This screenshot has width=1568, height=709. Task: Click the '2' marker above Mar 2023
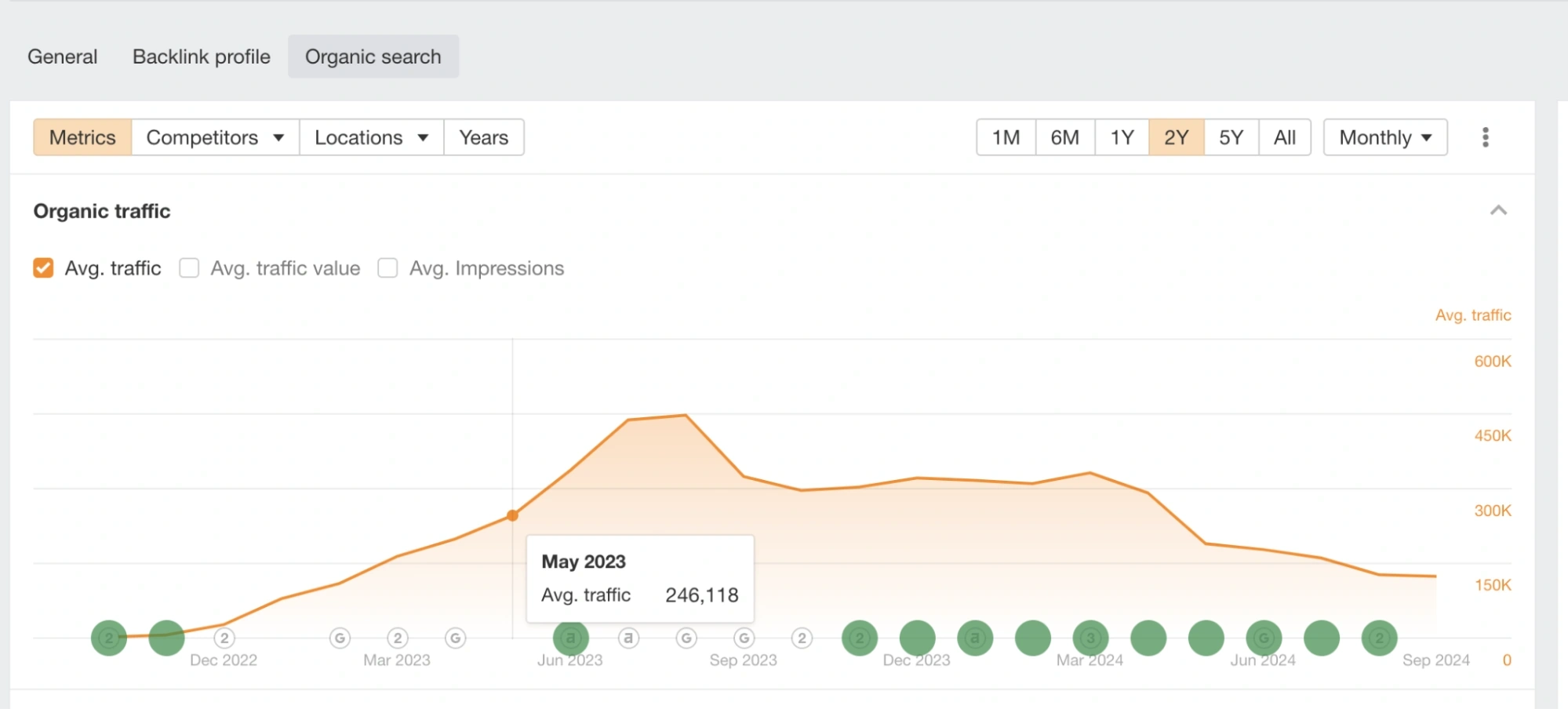tap(398, 638)
